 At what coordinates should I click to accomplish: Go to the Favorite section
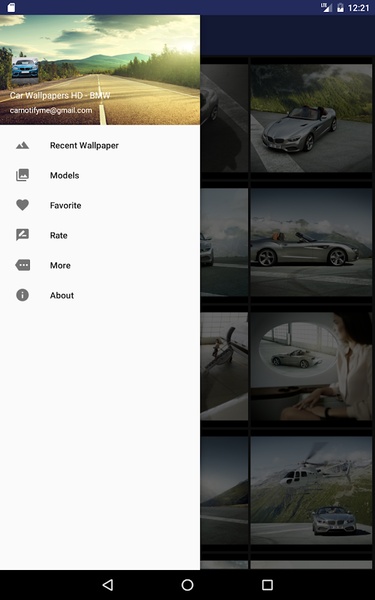pos(100,205)
